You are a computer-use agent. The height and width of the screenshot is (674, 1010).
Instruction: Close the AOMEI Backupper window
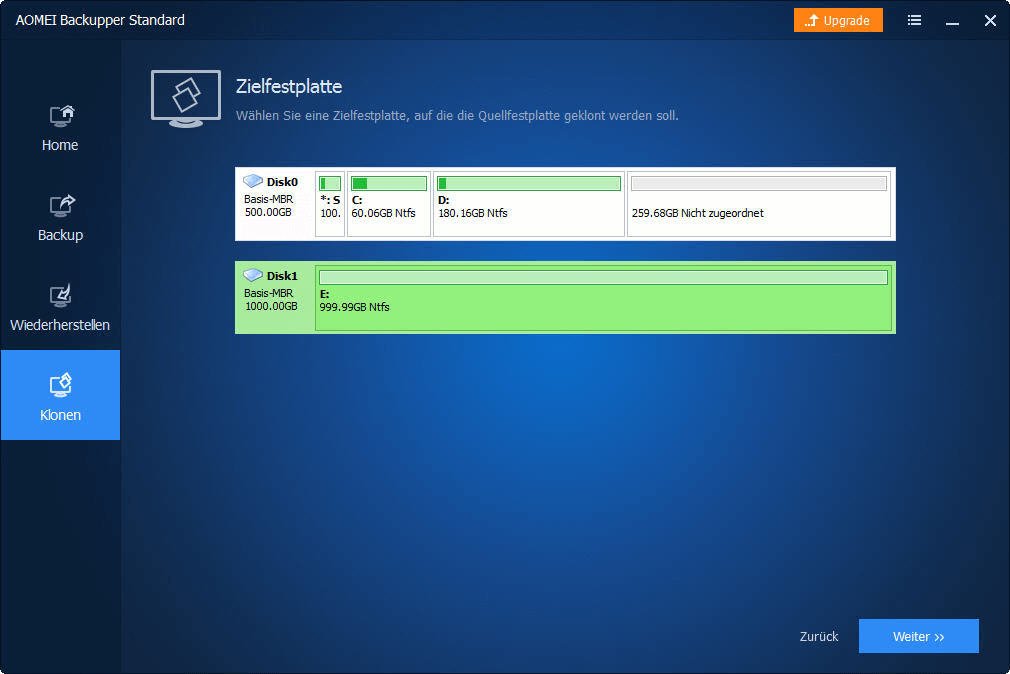(x=990, y=21)
